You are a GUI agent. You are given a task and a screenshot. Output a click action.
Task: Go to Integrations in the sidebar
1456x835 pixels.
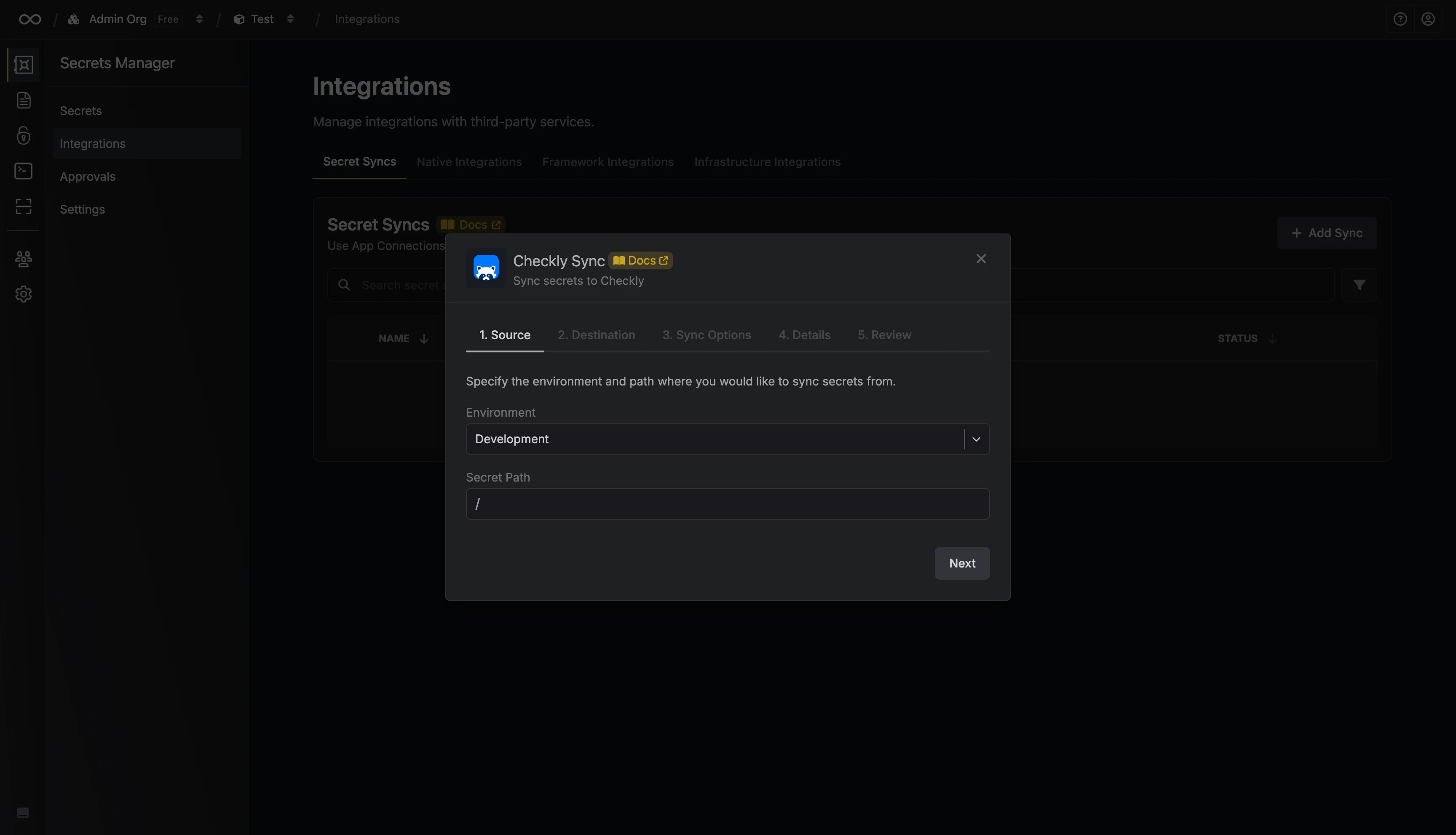coord(147,143)
